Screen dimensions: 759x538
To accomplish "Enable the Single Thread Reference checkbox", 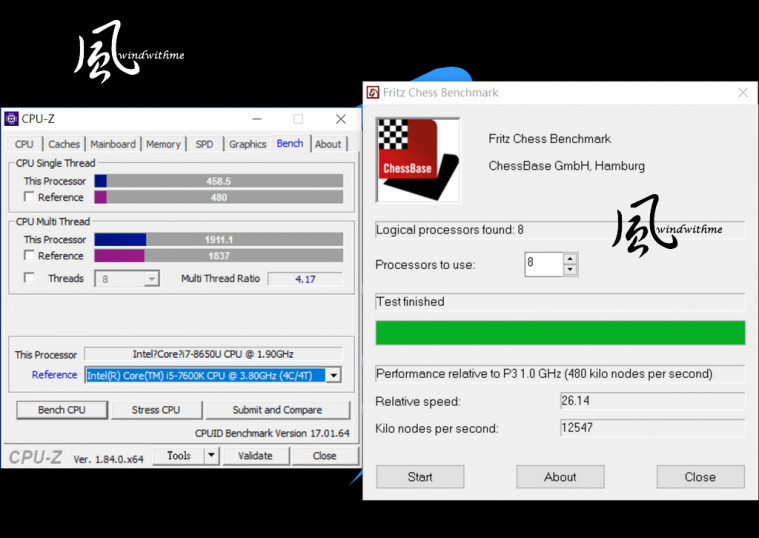I will 29,197.
